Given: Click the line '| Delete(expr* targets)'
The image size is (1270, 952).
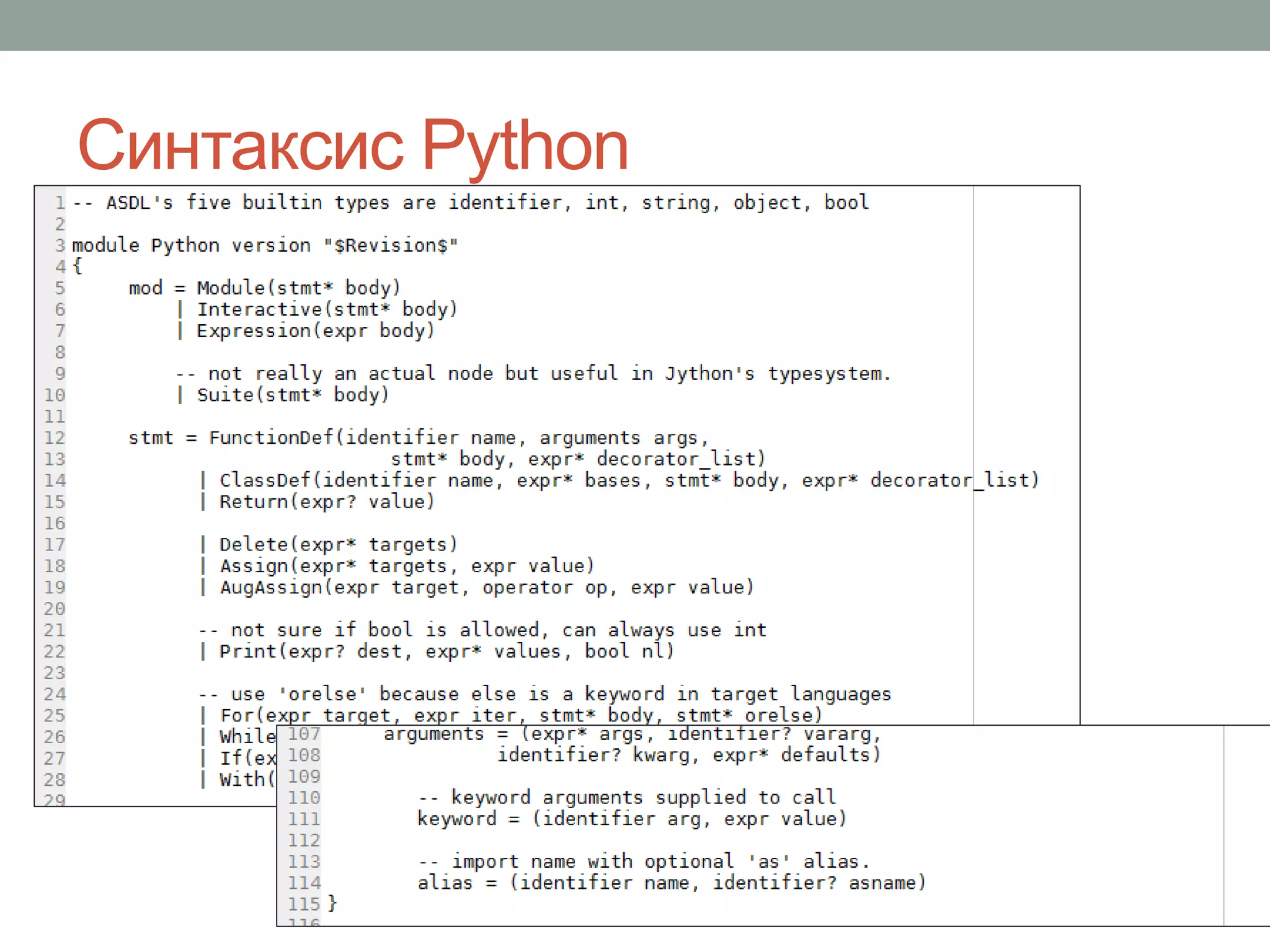Looking at the screenshot, I should click(x=329, y=545).
